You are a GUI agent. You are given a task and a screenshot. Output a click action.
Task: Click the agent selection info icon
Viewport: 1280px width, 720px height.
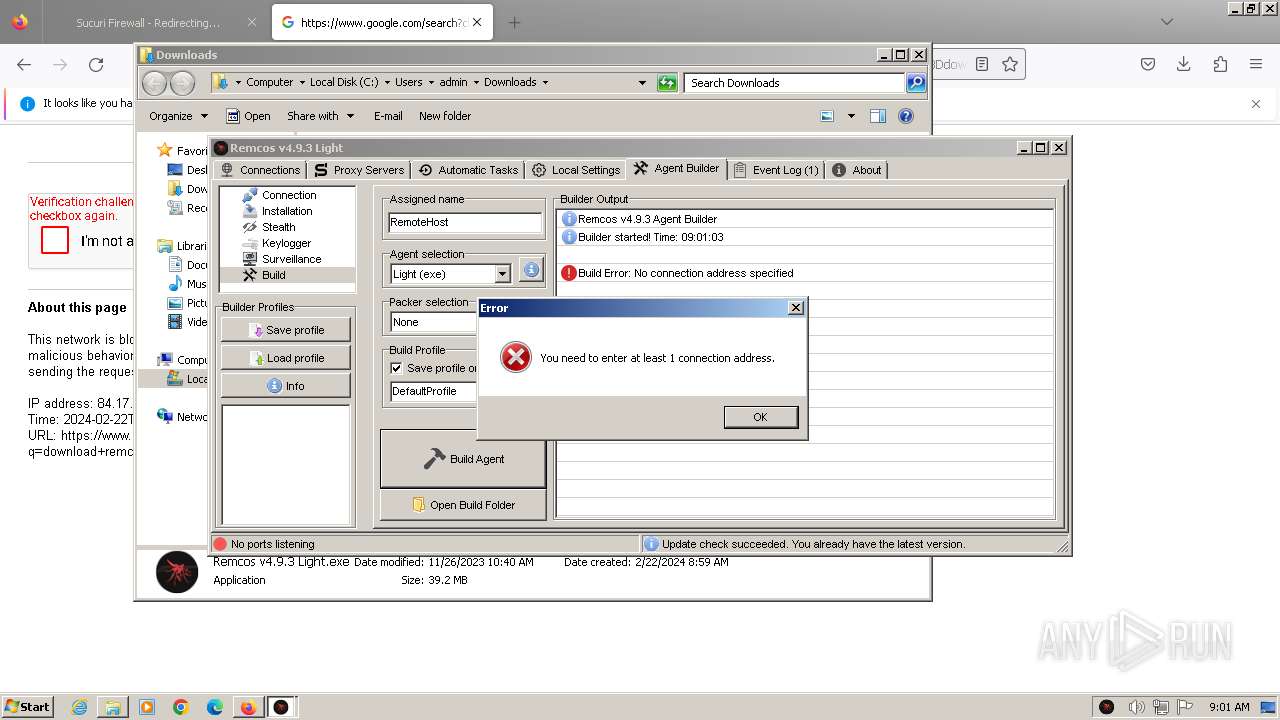pyautogui.click(x=531, y=269)
